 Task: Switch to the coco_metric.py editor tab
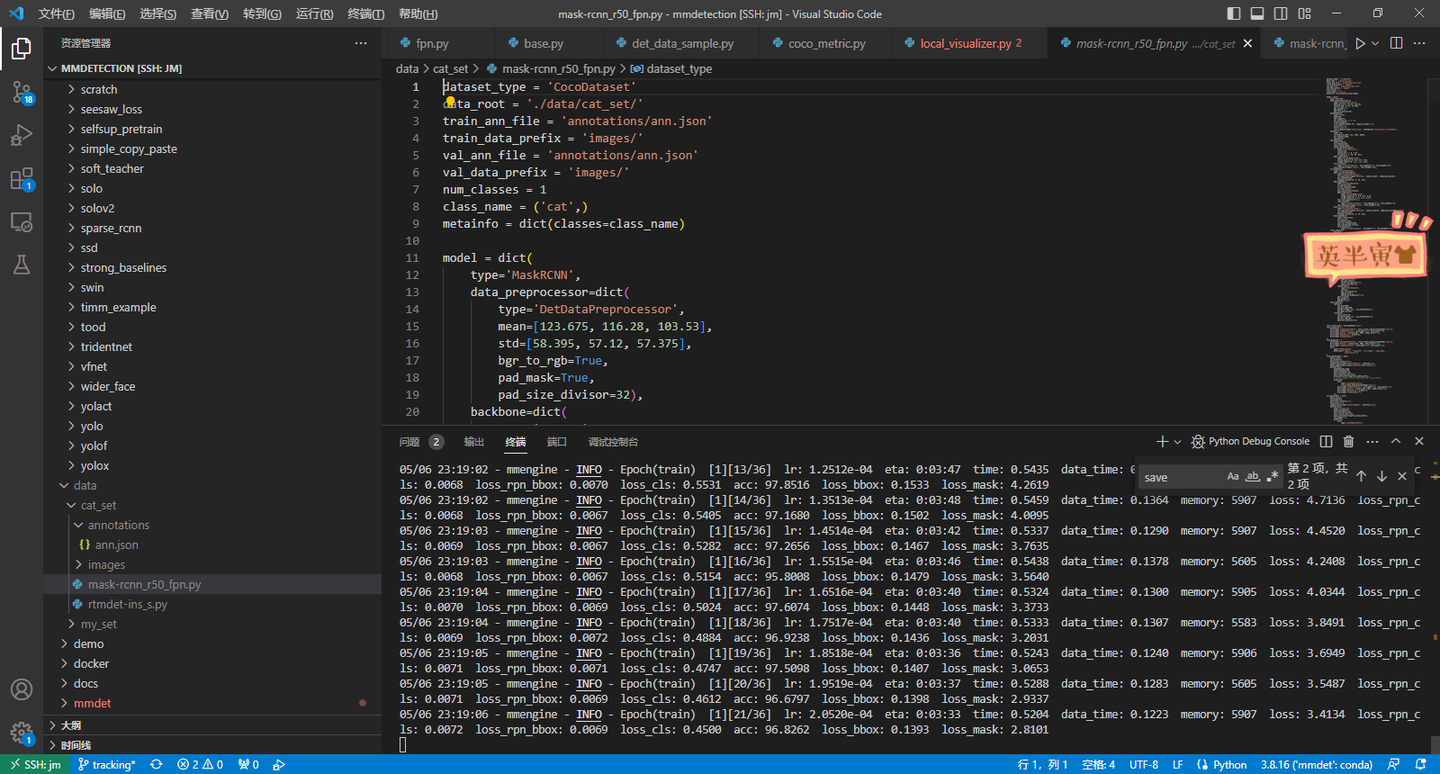coord(826,44)
